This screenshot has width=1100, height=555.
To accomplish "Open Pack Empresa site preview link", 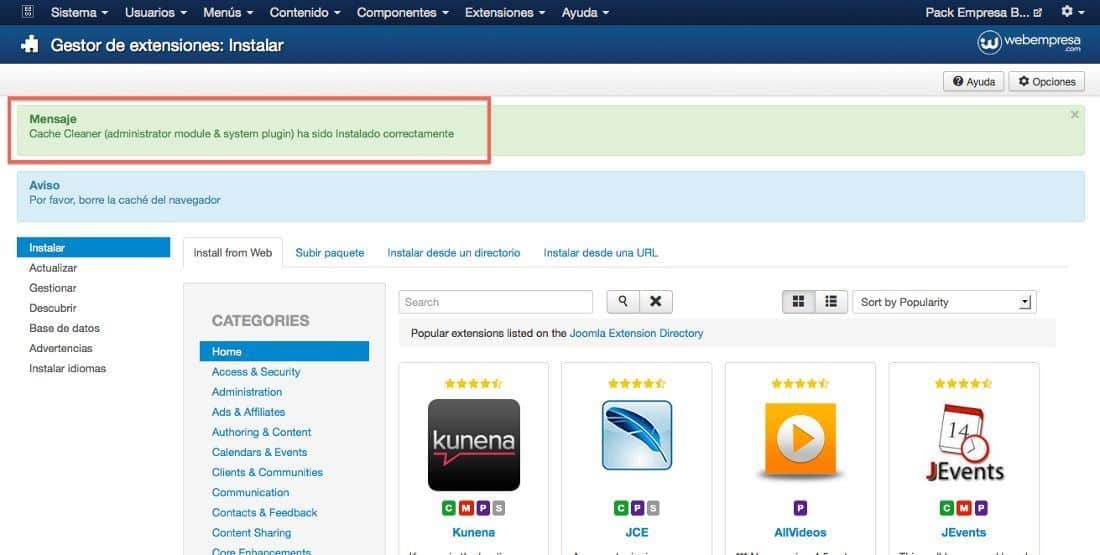I will click(984, 13).
